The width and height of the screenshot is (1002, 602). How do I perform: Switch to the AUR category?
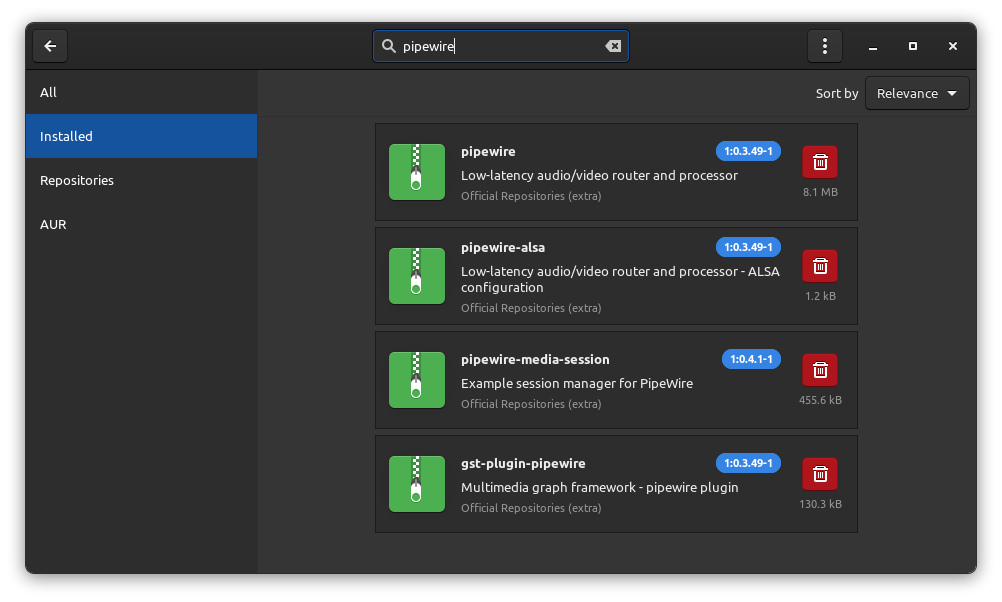coord(141,224)
